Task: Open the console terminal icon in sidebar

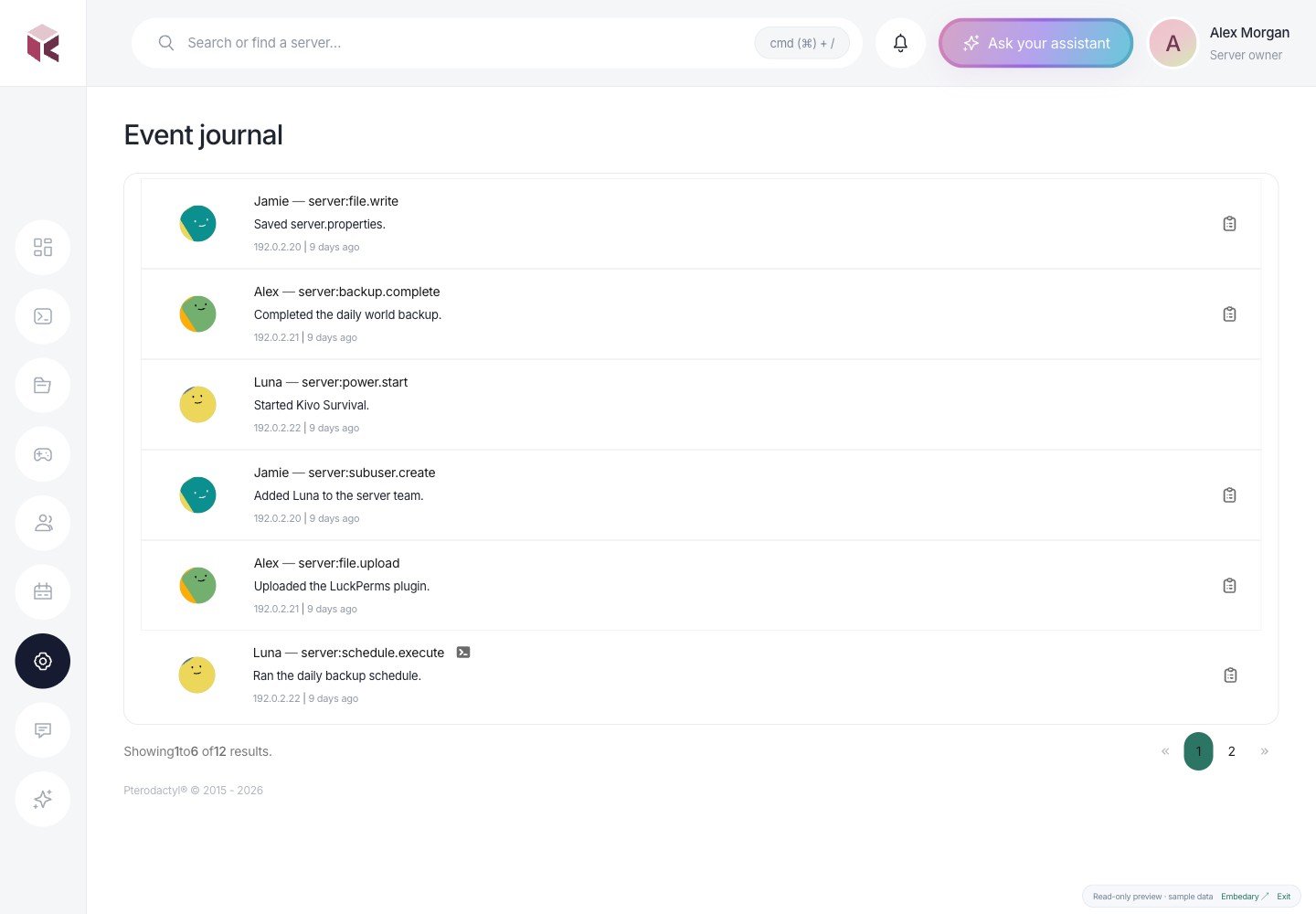Action: pos(43,316)
